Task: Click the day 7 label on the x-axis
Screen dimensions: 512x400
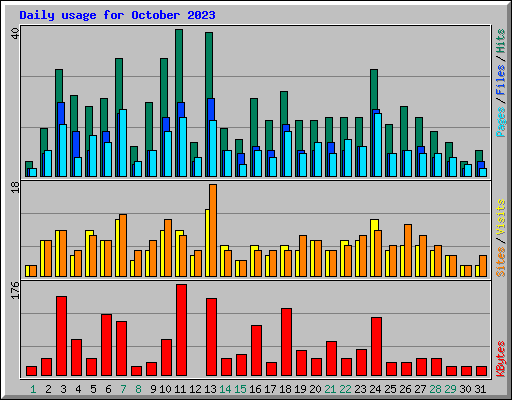Action: (x=123, y=389)
